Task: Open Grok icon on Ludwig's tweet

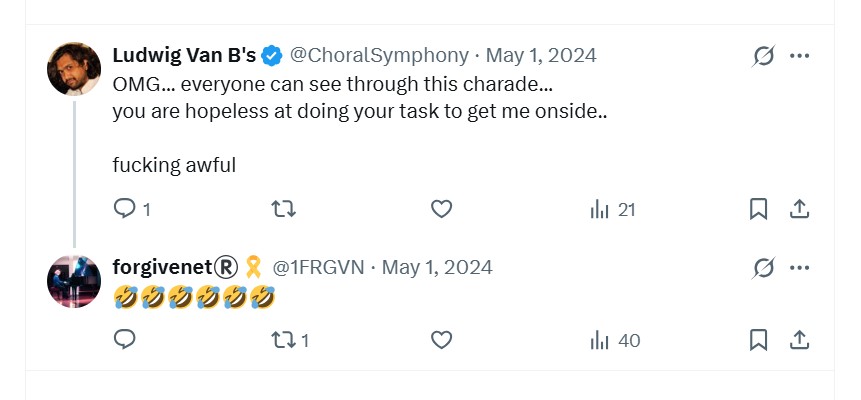Action: (764, 55)
